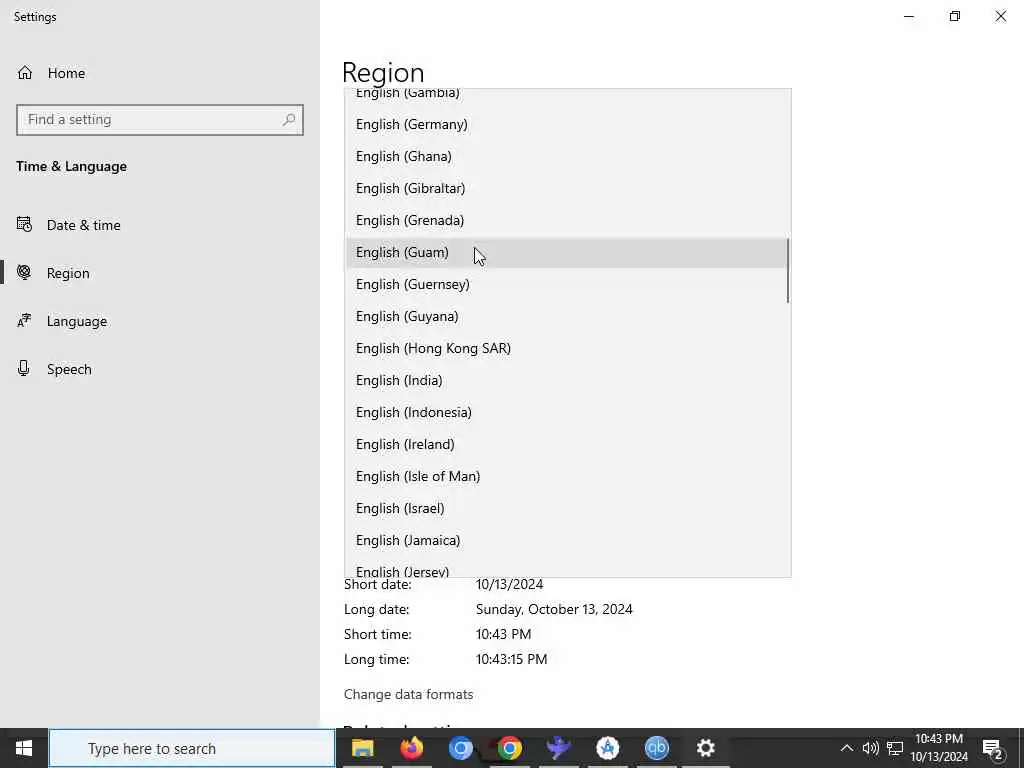Select English (Israel) format
Image resolution: width=1024 pixels, height=768 pixels.
pyautogui.click(x=567, y=508)
